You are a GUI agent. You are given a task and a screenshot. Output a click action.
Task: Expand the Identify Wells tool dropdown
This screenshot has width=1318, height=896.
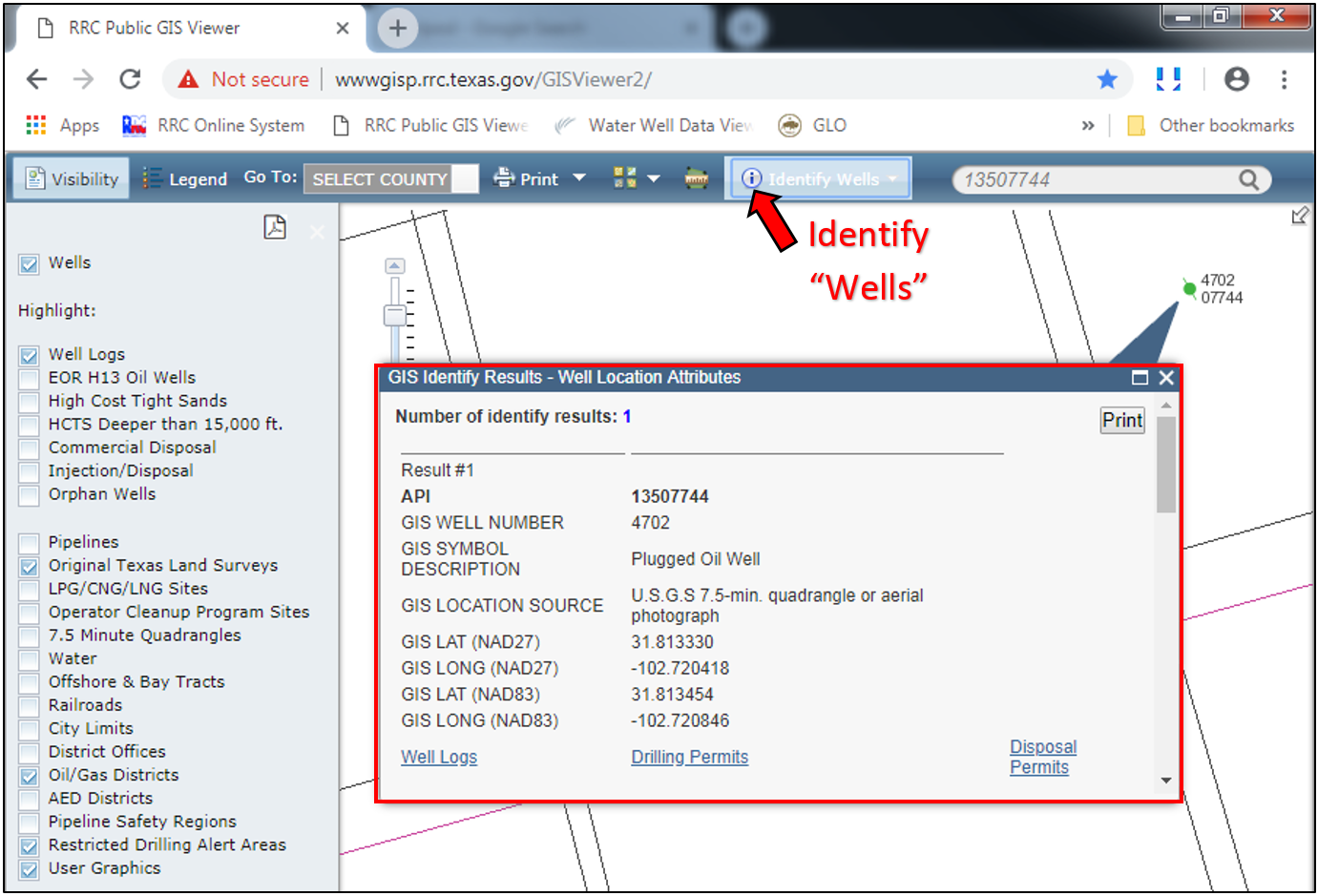(892, 178)
